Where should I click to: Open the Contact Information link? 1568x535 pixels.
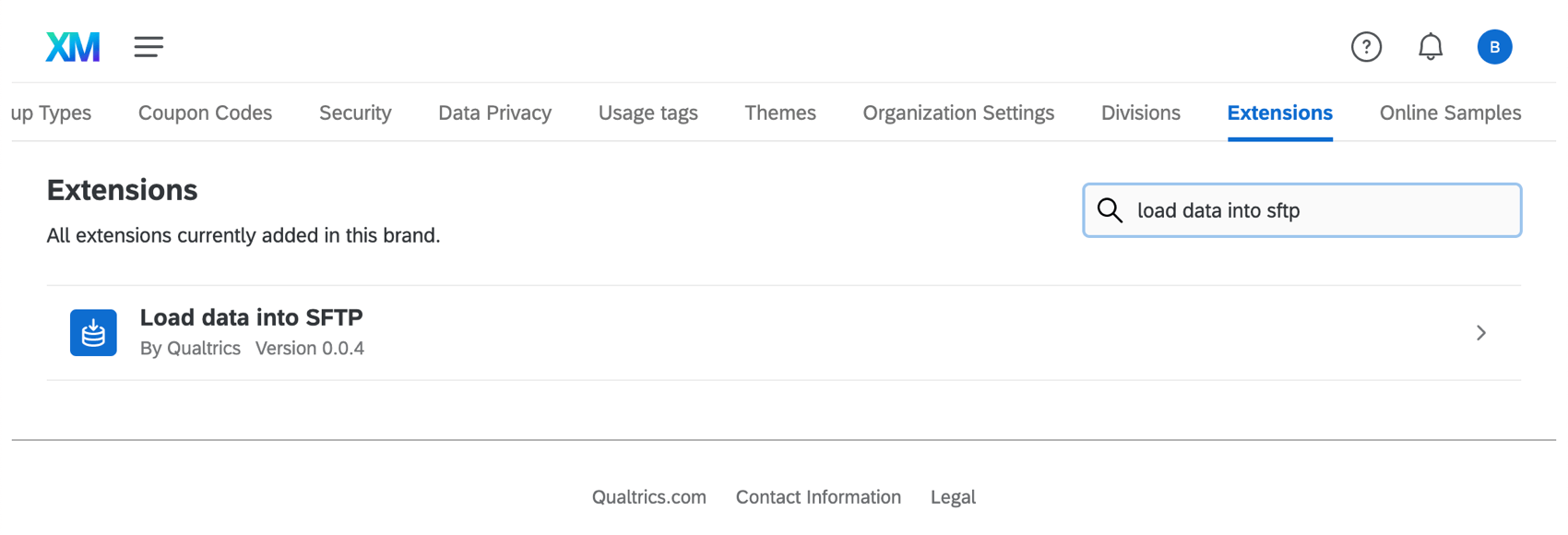pyautogui.click(x=818, y=496)
